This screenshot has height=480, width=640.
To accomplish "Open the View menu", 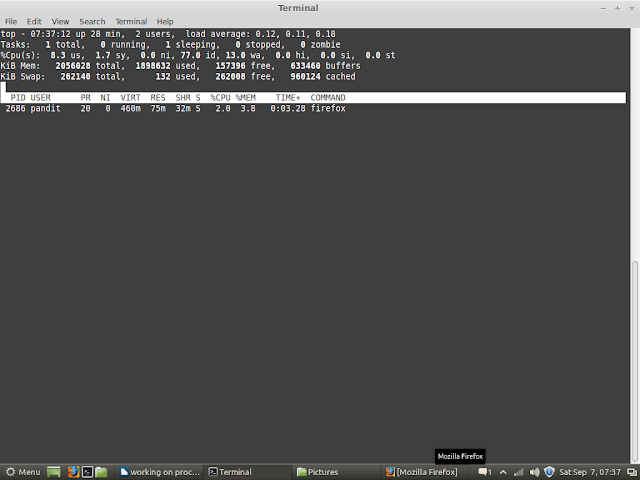I will click(60, 22).
